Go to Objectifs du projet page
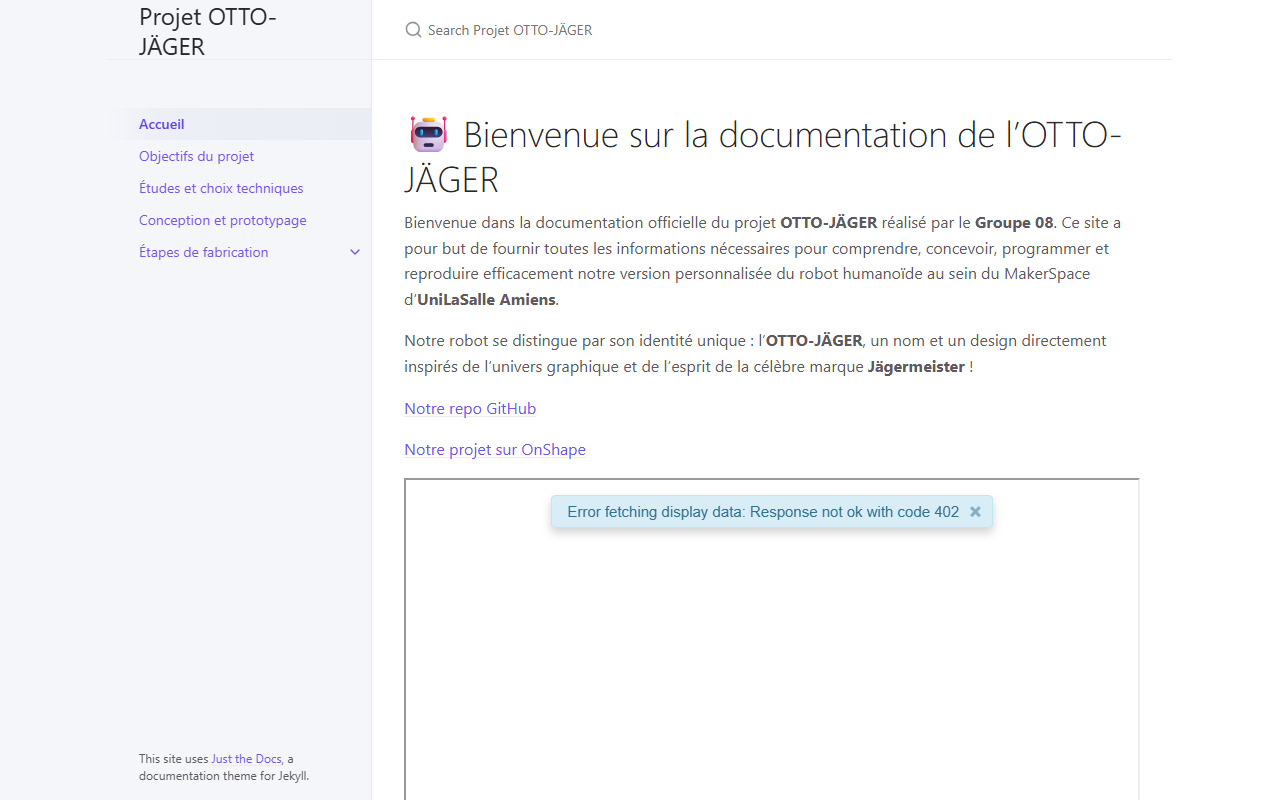Image resolution: width=1280 pixels, height=800 pixels. pos(196,156)
